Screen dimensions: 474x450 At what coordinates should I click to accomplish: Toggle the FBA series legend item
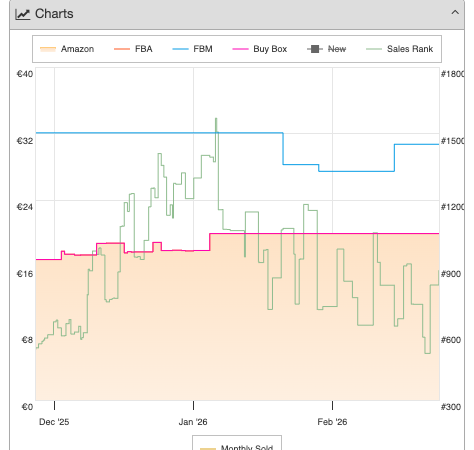[133, 49]
